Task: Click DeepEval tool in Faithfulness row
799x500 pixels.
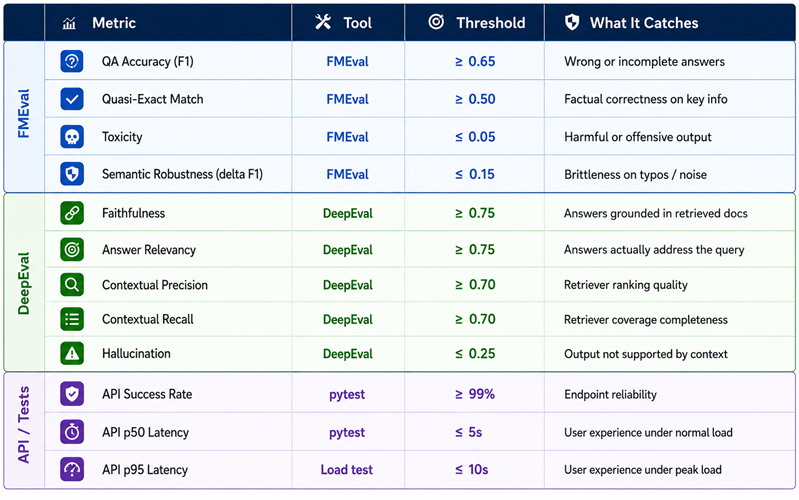Action: tap(348, 213)
